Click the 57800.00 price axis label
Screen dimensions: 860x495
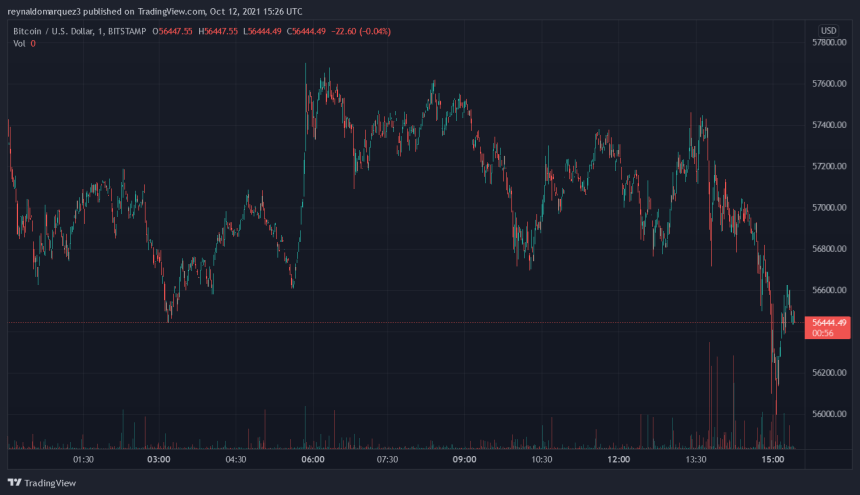click(x=829, y=43)
